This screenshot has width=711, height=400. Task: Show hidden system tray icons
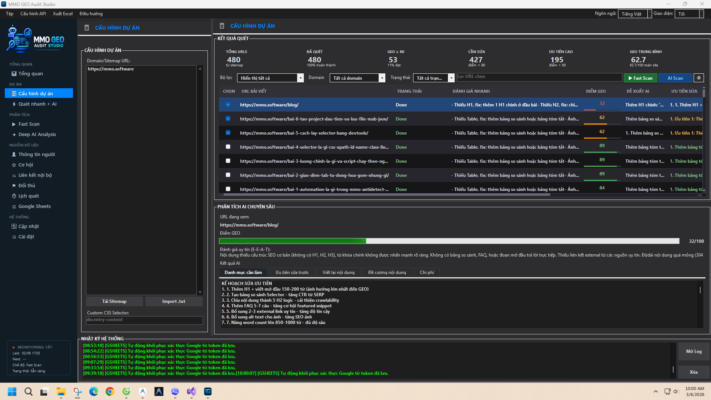click(656, 391)
